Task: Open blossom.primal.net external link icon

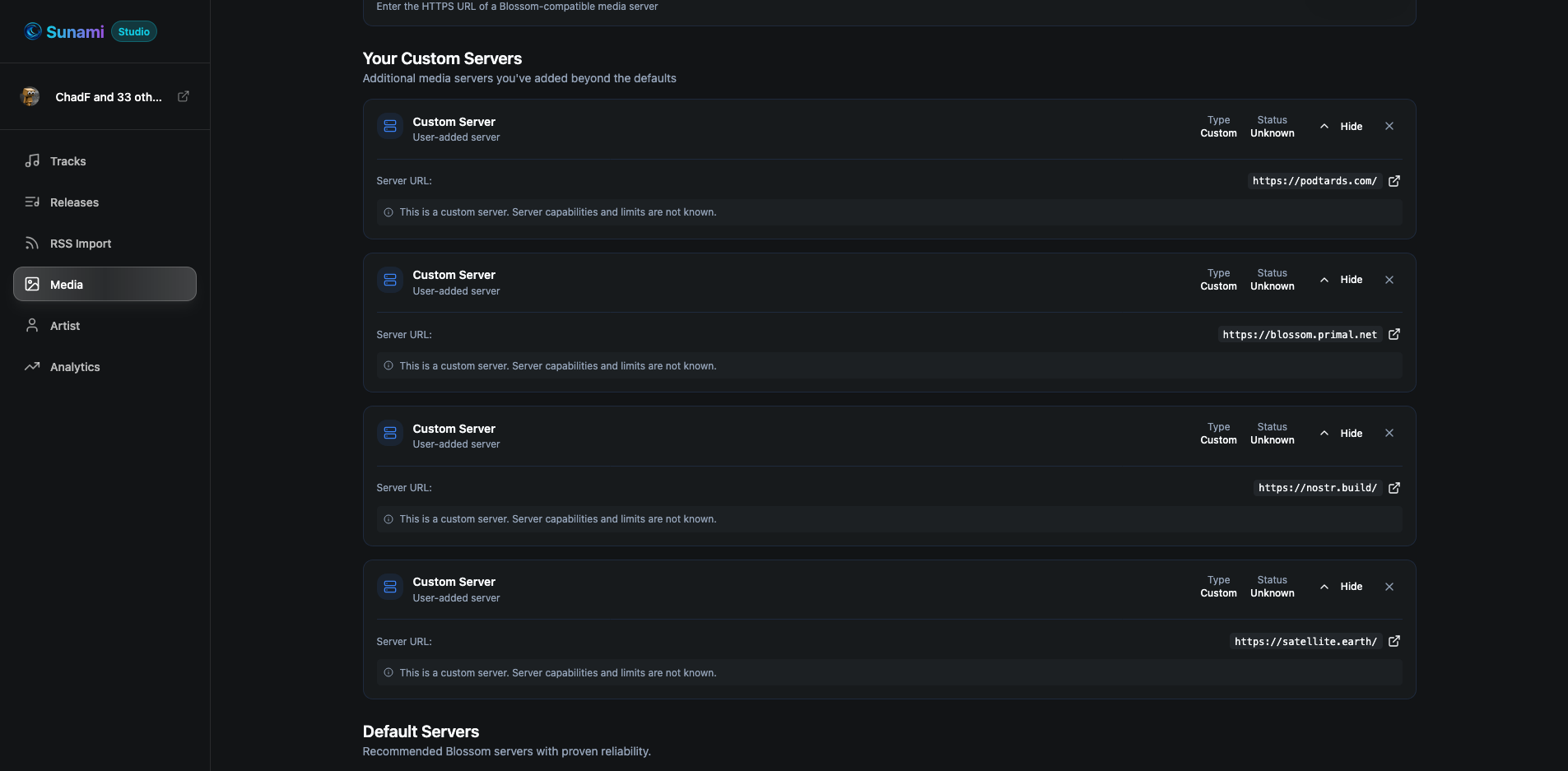Action: click(x=1394, y=334)
